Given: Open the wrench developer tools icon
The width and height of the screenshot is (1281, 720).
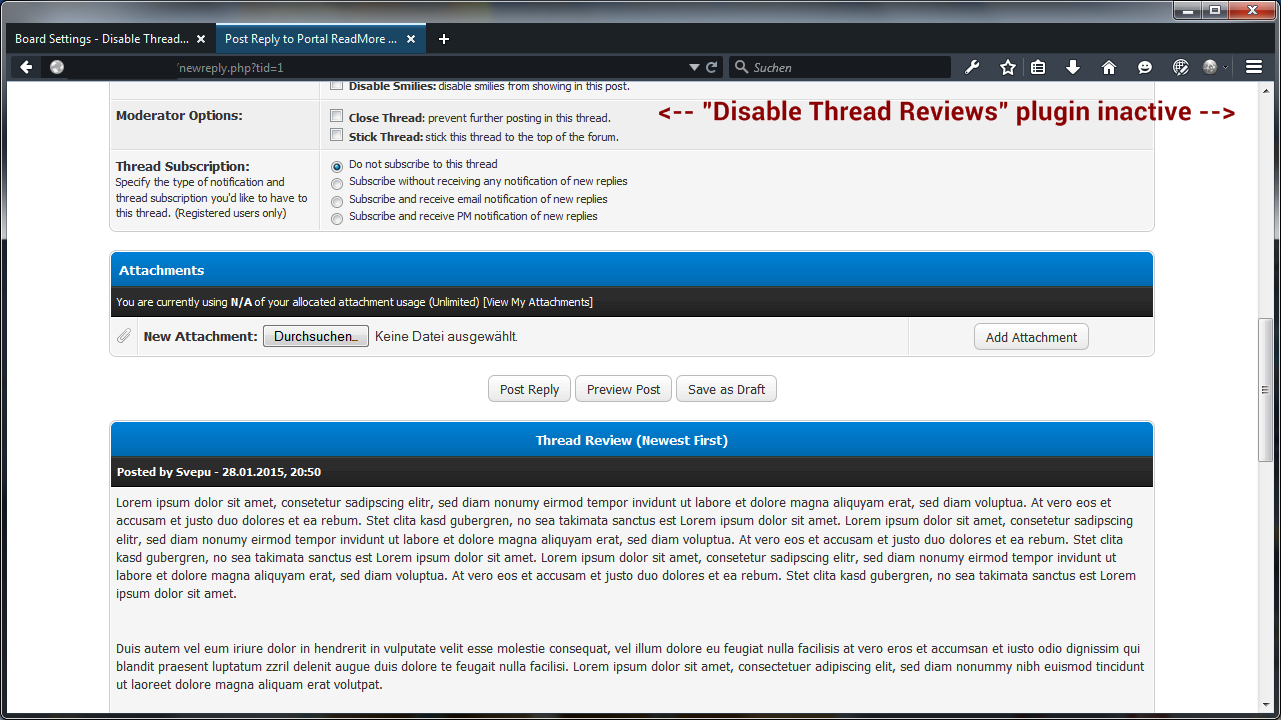Looking at the screenshot, I should pos(972,67).
